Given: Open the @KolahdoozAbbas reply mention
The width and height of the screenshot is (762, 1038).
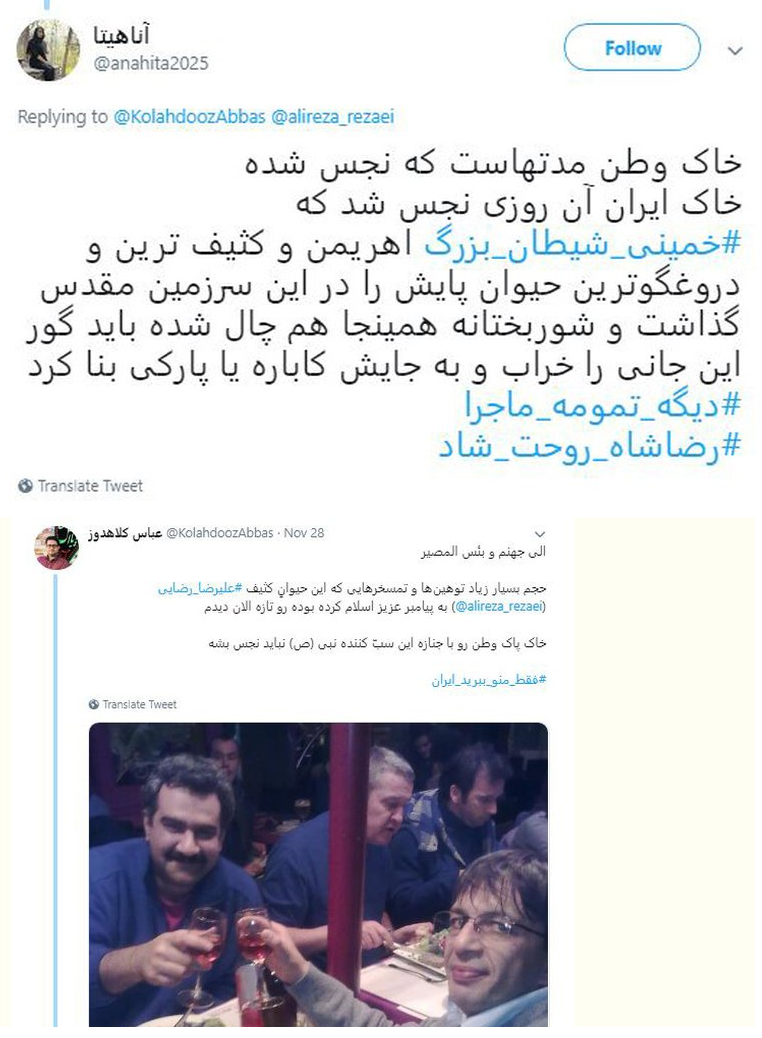Looking at the screenshot, I should (x=189, y=117).
